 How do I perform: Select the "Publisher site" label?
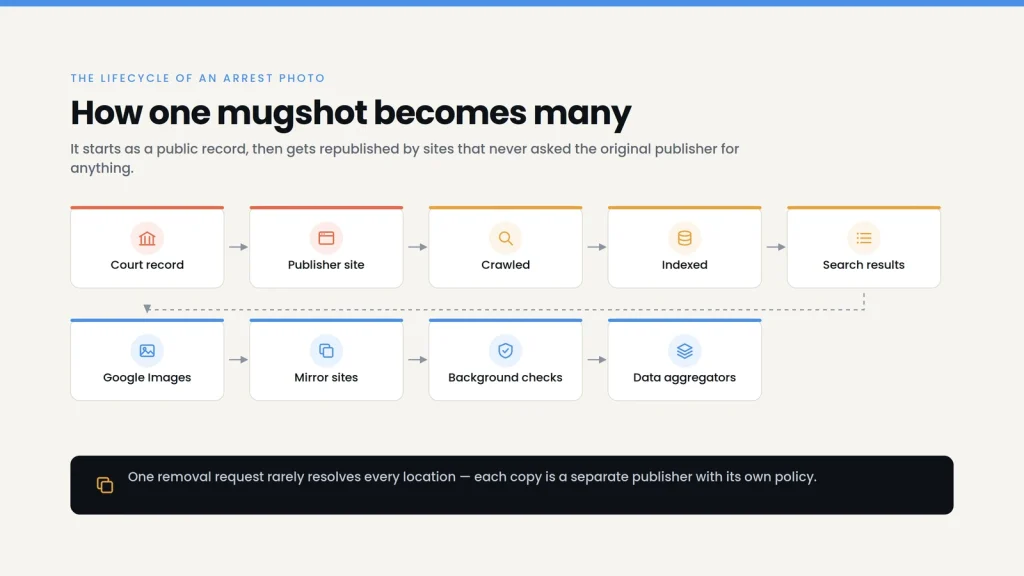tap(326, 264)
